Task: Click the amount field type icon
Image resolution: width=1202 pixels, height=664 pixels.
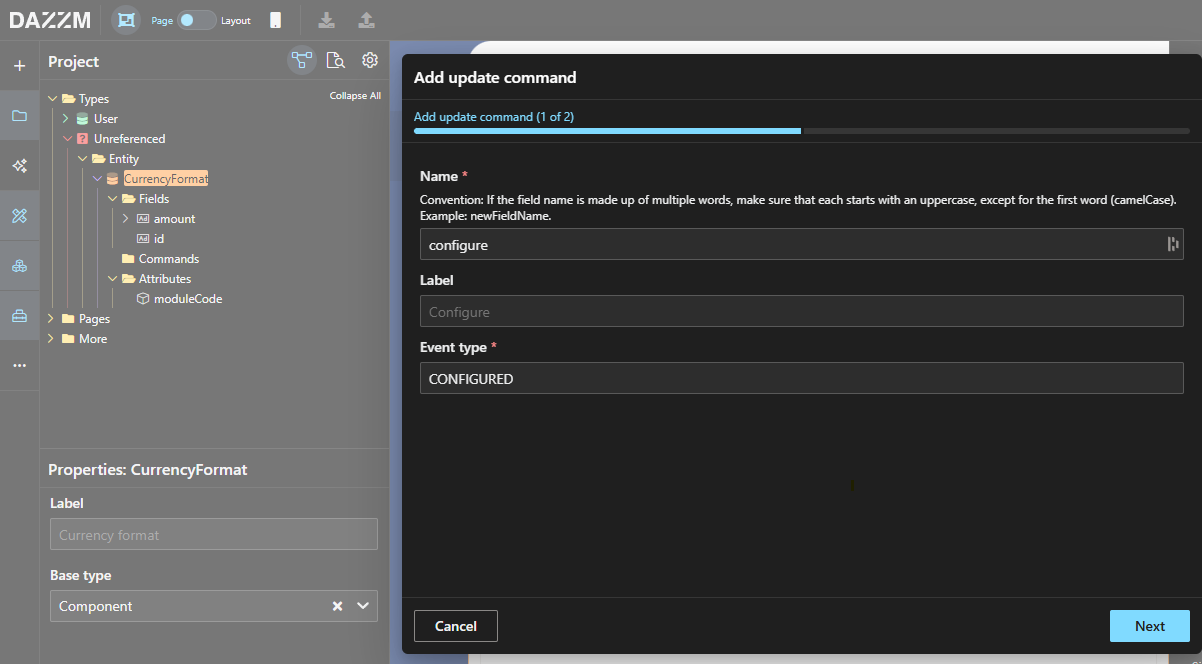Action: click(143, 219)
